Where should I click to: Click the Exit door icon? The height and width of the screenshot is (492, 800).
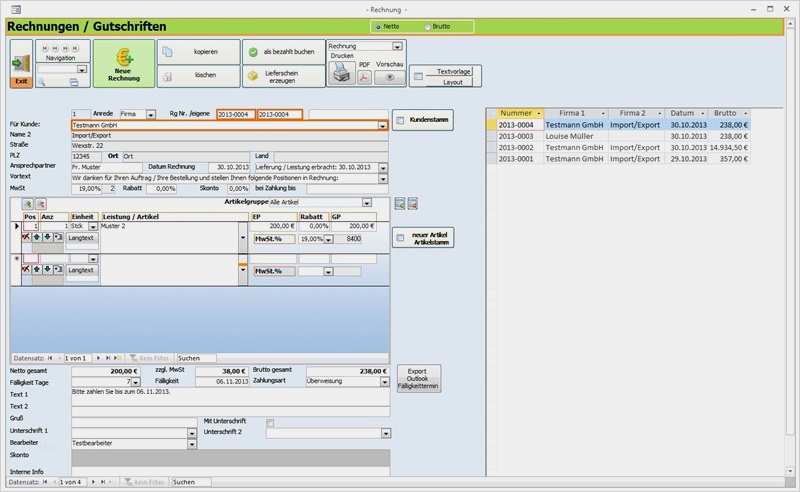pyautogui.click(x=20, y=63)
